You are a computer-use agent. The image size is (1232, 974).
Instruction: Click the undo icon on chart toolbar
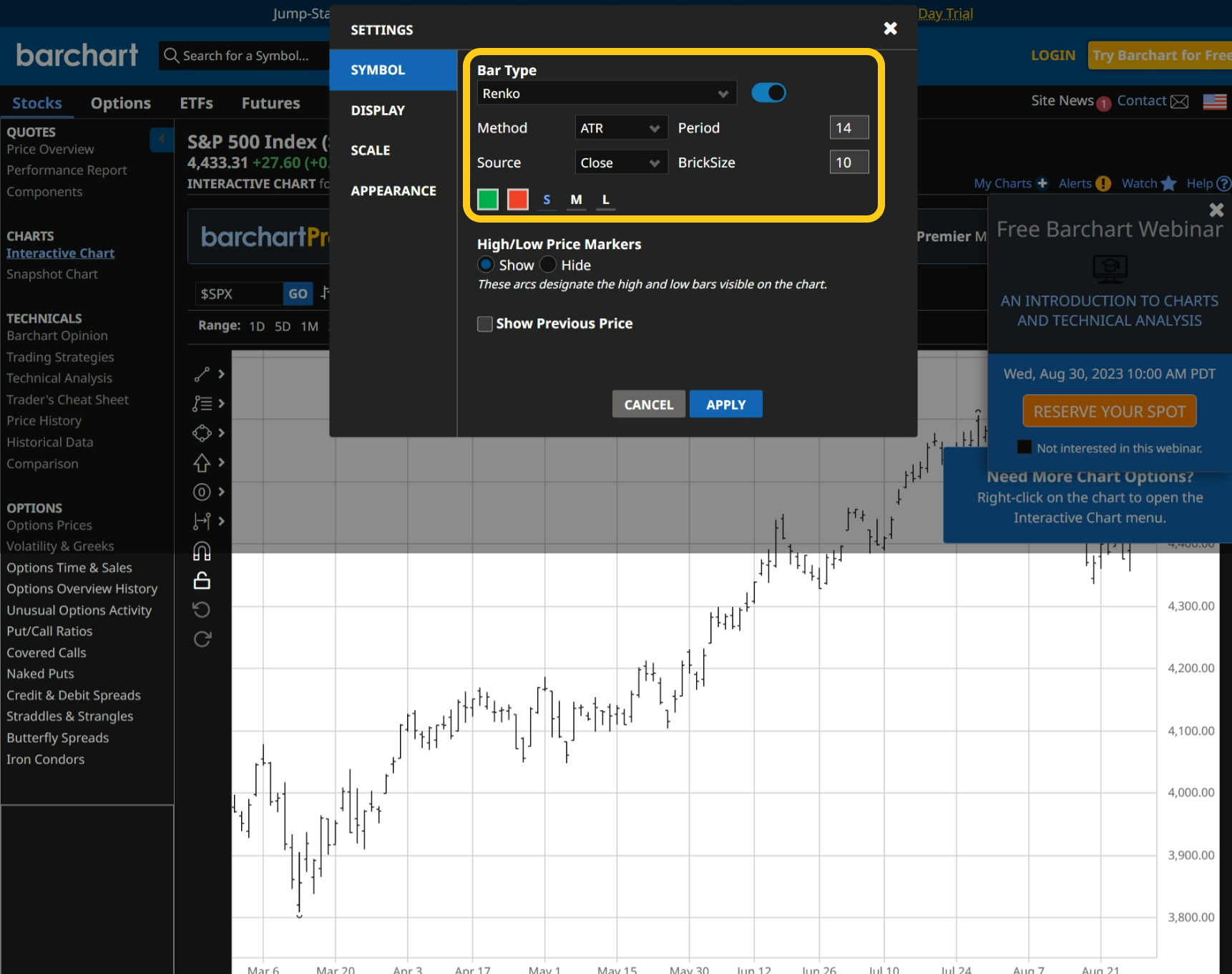pos(201,609)
